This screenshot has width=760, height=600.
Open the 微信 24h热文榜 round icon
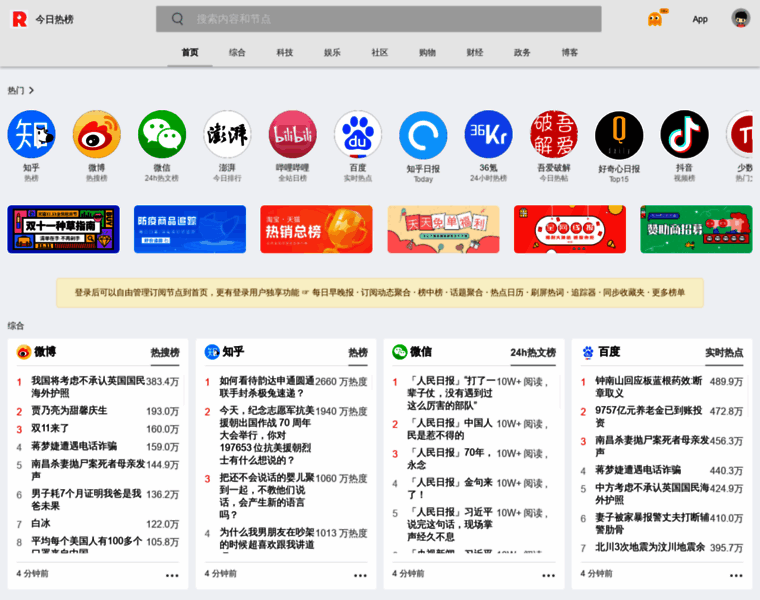tap(162, 134)
